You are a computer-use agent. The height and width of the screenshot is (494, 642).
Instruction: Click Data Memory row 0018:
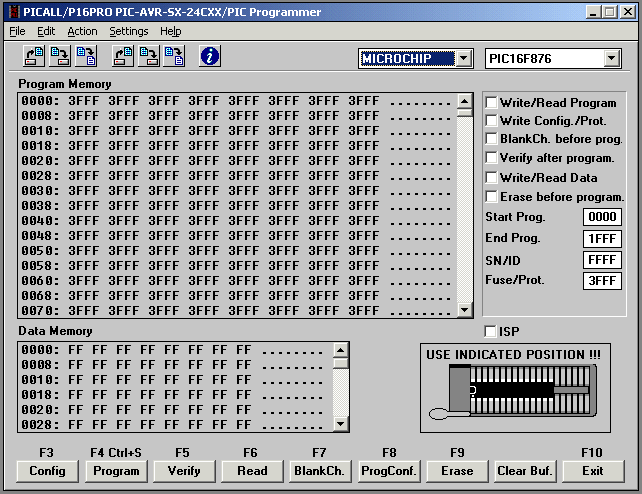172,395
